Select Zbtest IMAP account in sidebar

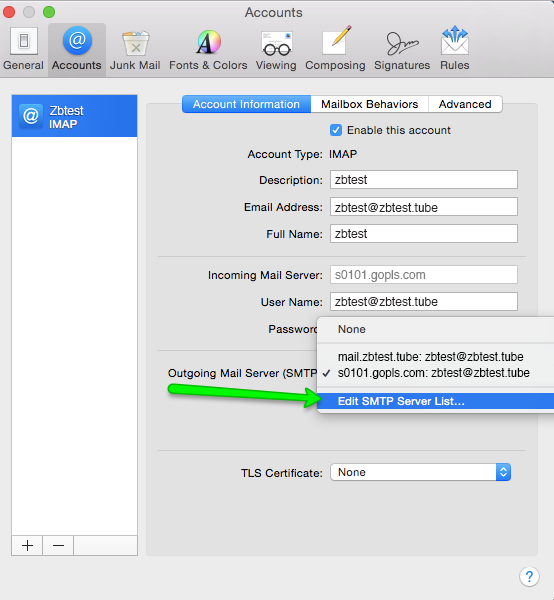tap(75, 116)
